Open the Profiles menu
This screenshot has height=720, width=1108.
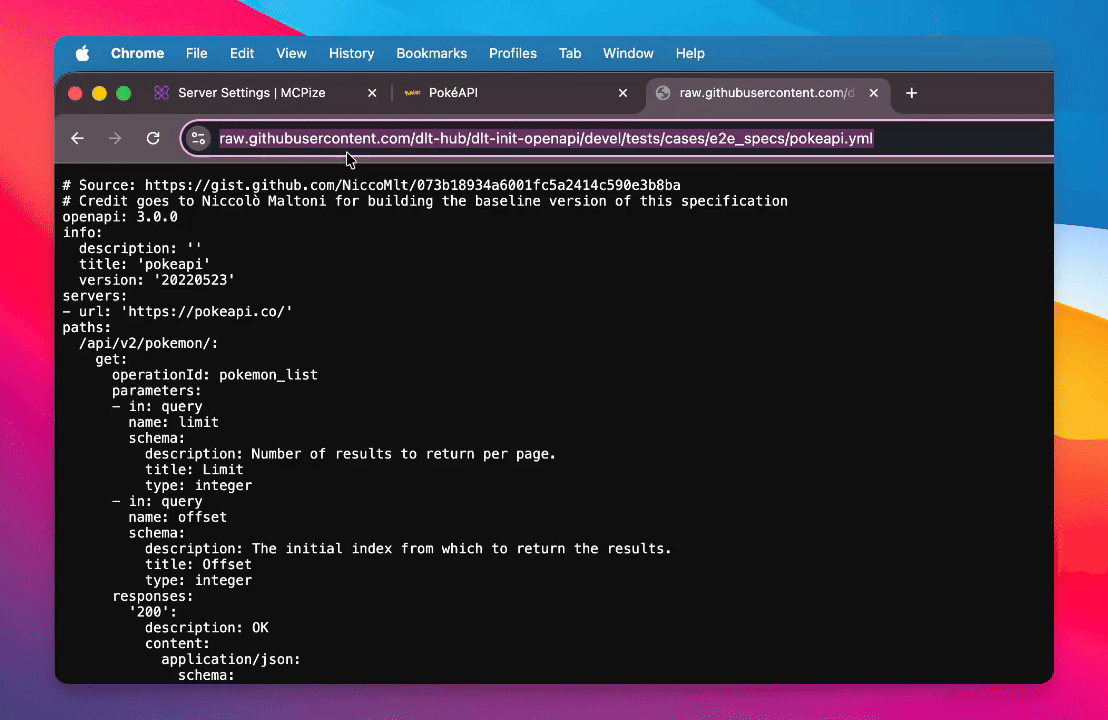[x=512, y=54]
